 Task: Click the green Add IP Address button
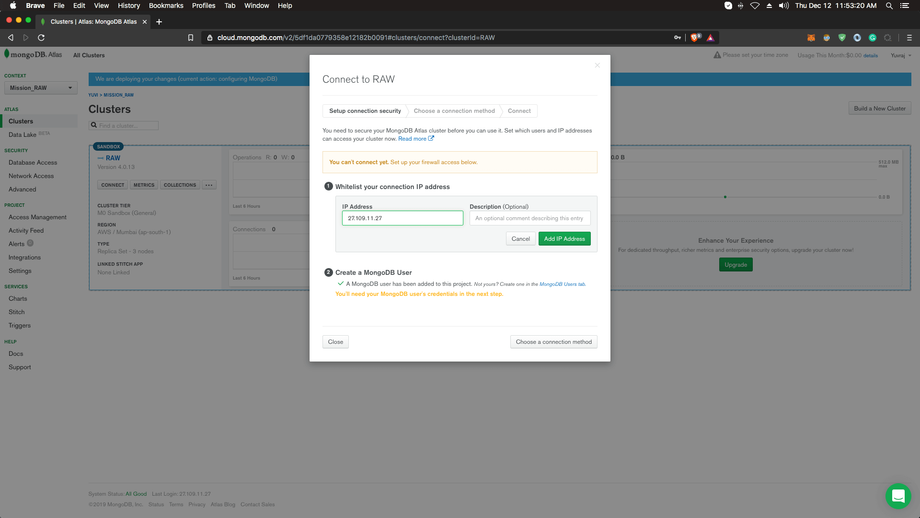tap(564, 239)
